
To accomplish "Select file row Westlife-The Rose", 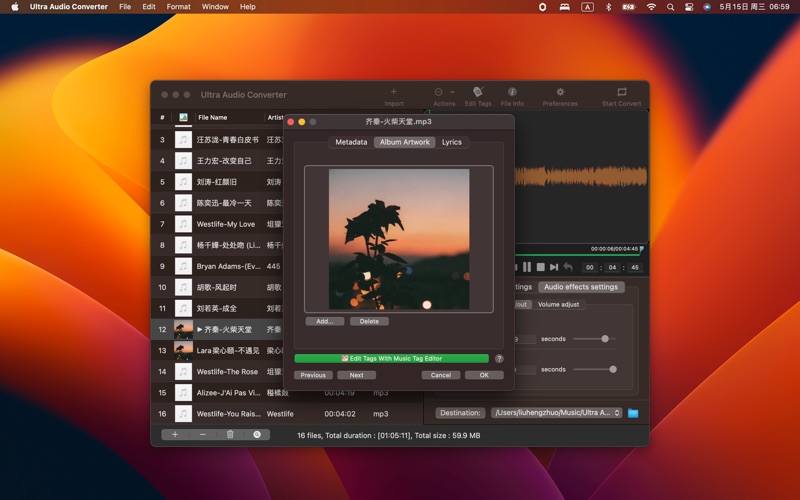I will tap(227, 371).
